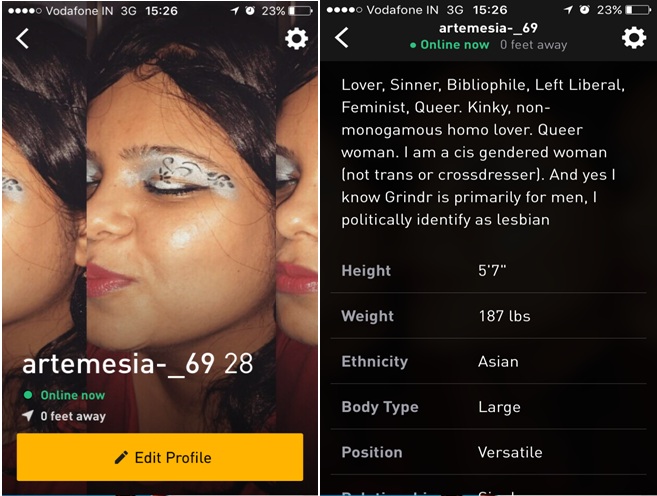Select the Ethnicity row showing Asian
Viewport: 657px width, 496px height.
[489, 361]
